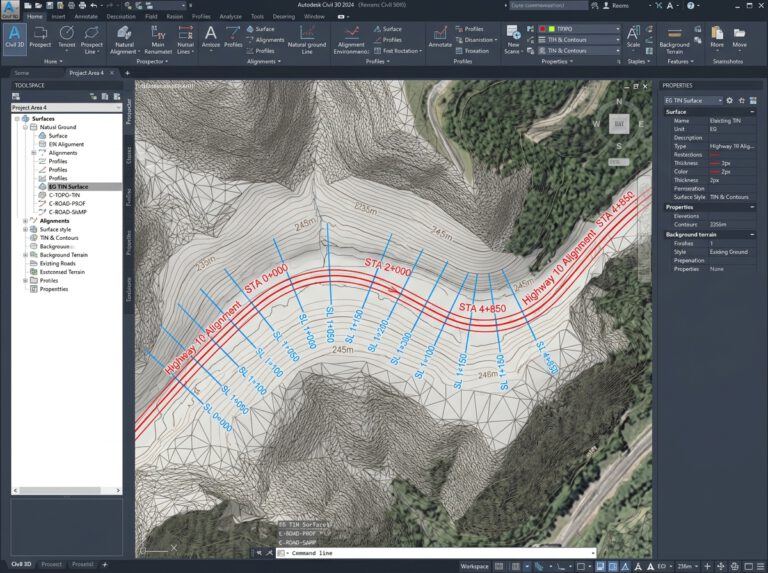Click the undo arrow in quick access toolbar
Image resolution: width=768 pixels, height=573 pixels.
pos(94,5)
